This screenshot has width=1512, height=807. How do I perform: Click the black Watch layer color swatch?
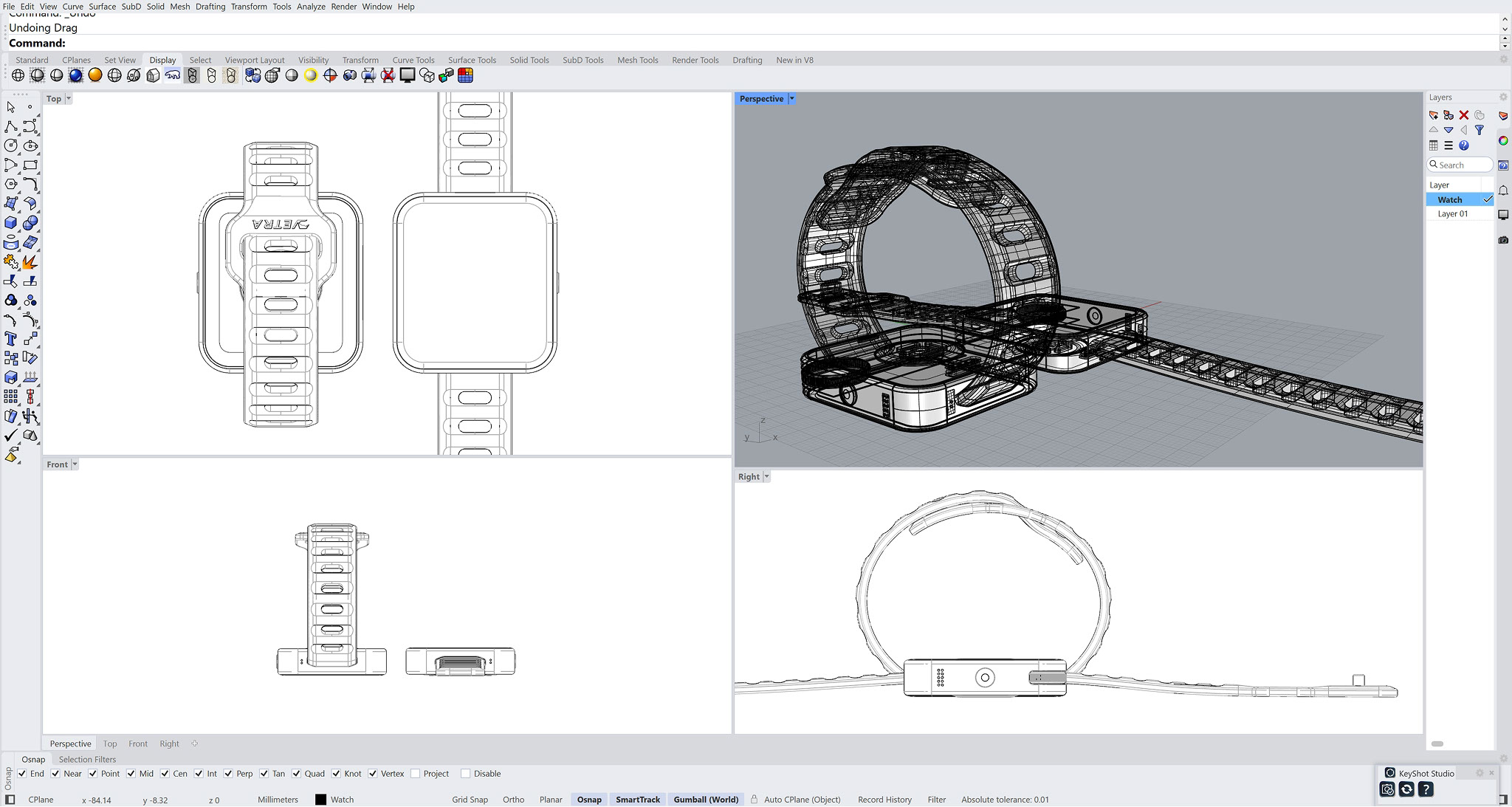click(x=320, y=800)
